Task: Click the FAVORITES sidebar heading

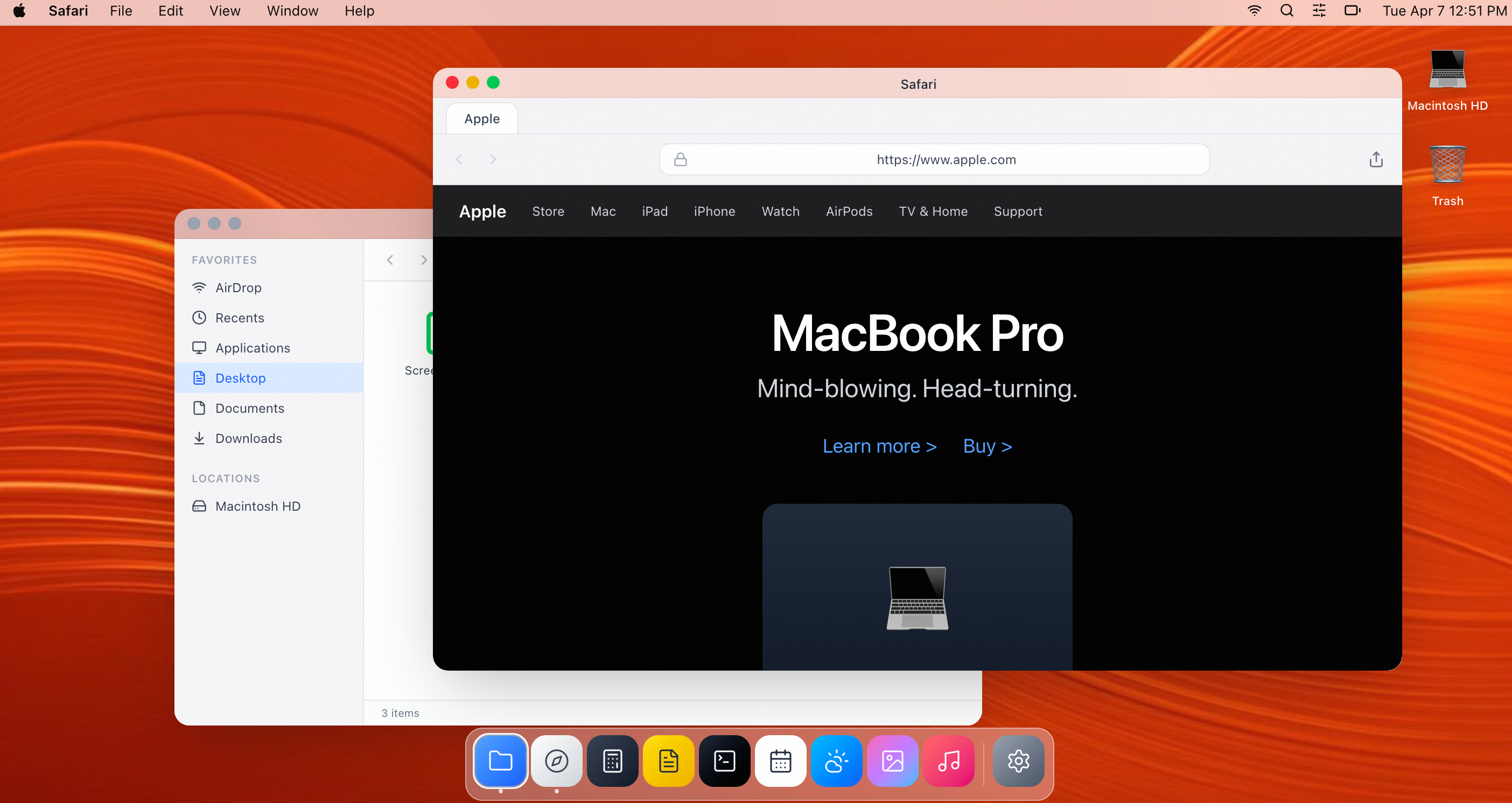Action: pos(224,260)
